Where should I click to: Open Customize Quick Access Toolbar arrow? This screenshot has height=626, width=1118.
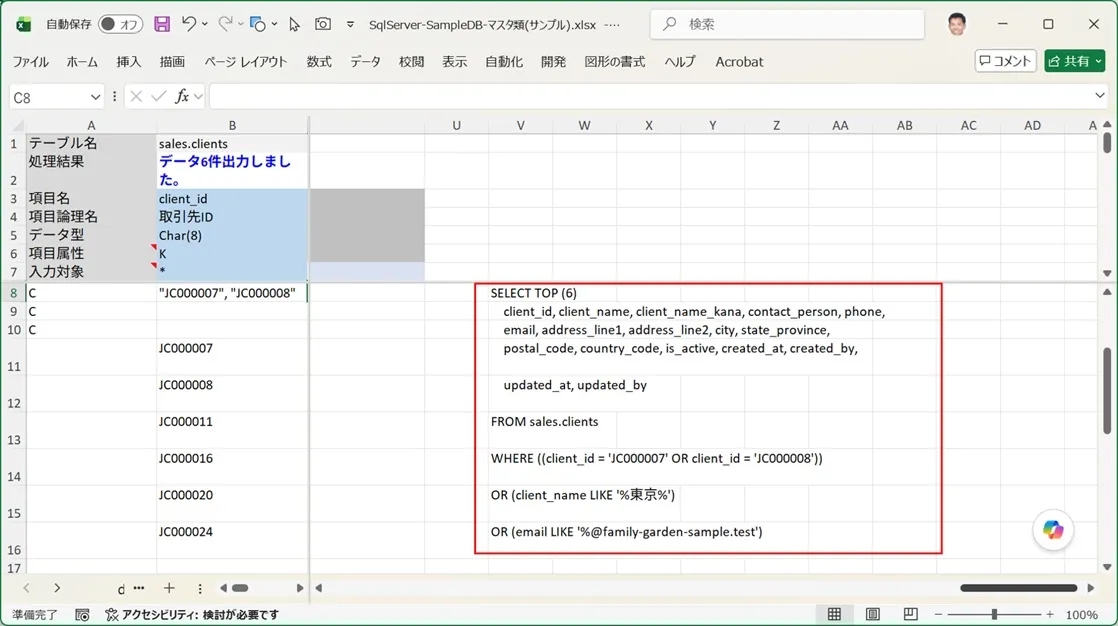(350, 24)
